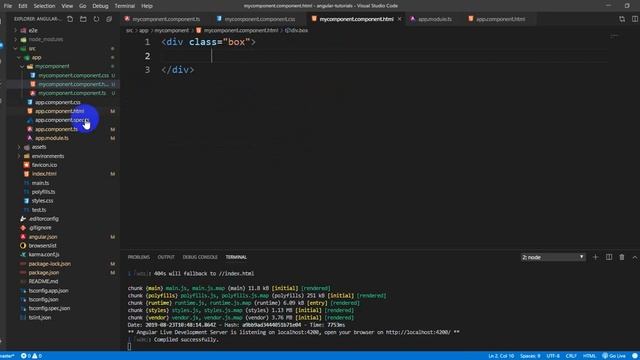The height and width of the screenshot is (360, 640).
Task: Open styles.css in the Explorer
Action: point(42,201)
